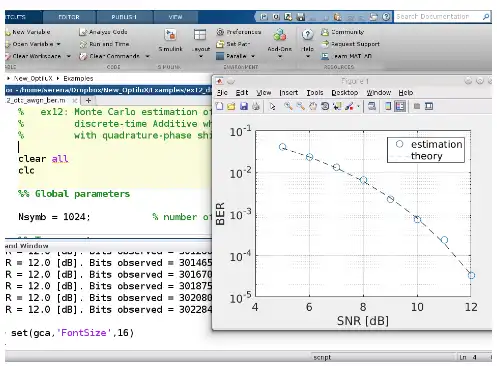Click New_OptiluX folder in breadcrumb
Image resolution: width=497 pixels, height=366 pixels.
point(33,79)
